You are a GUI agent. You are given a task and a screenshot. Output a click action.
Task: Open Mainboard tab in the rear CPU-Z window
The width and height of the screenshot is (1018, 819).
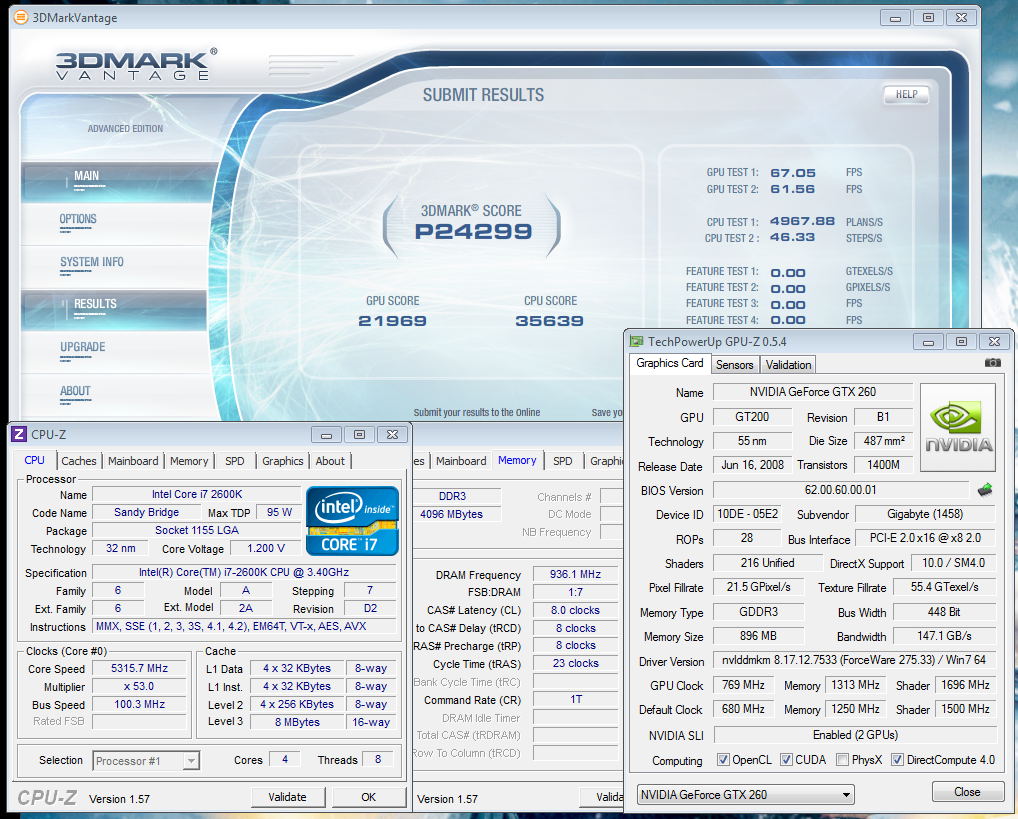click(x=461, y=460)
